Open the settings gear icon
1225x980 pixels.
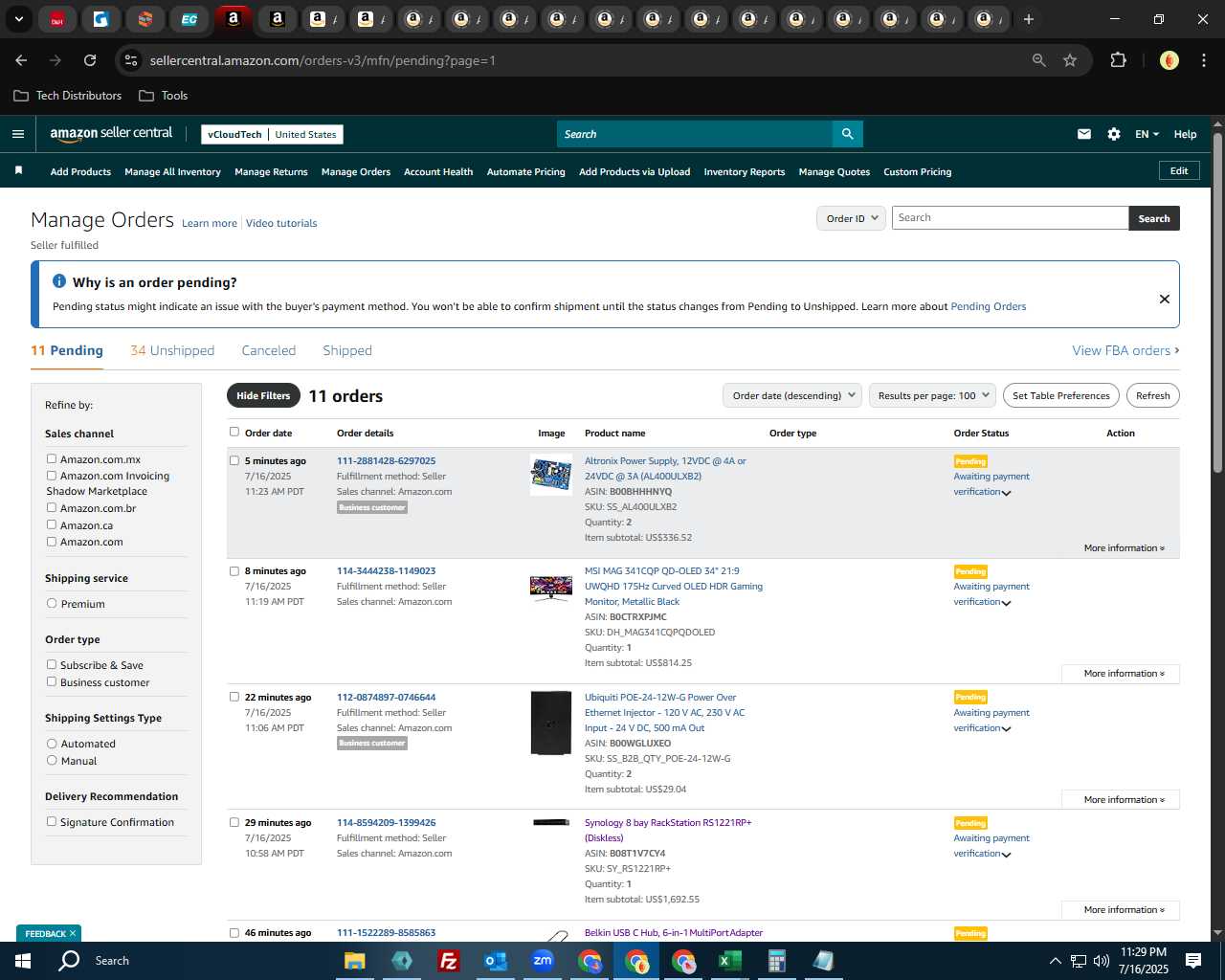click(1113, 134)
